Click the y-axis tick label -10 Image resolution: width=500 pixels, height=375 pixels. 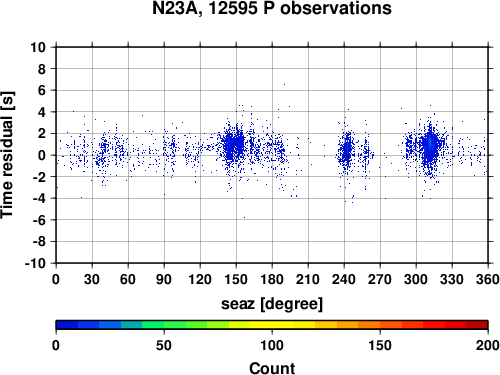click(x=35, y=263)
